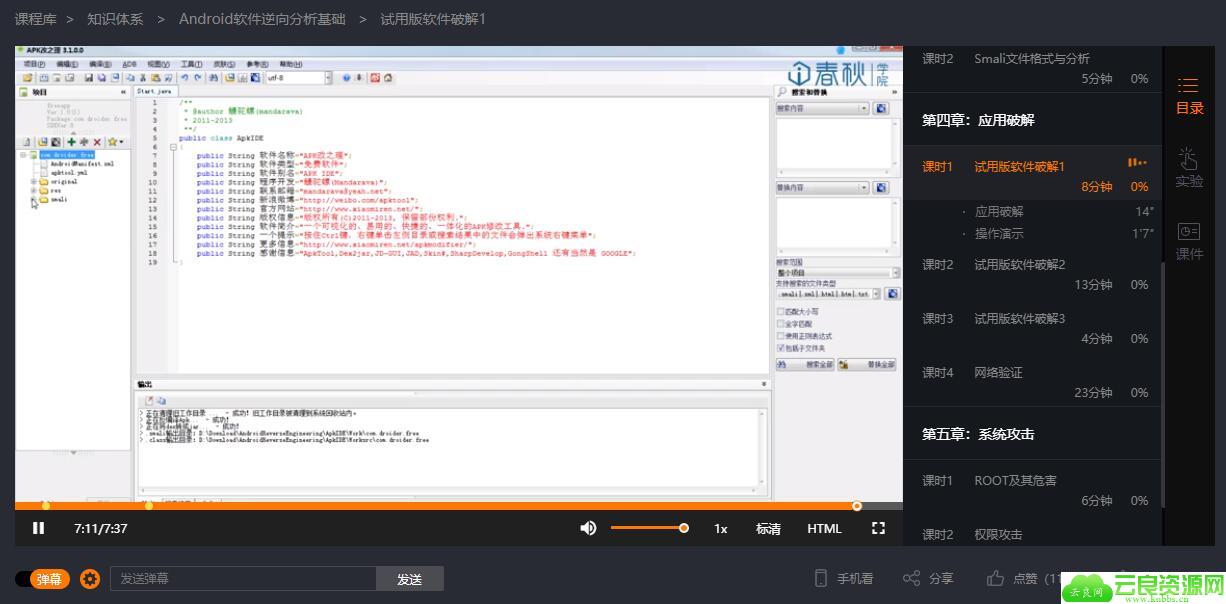This screenshot has height=604, width=1226.
Task: Open the 1x playback speed menu
Action: 720,528
